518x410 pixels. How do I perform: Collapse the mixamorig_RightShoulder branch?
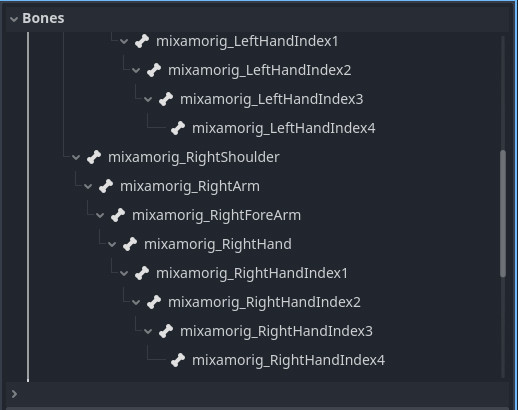[x=76, y=157]
